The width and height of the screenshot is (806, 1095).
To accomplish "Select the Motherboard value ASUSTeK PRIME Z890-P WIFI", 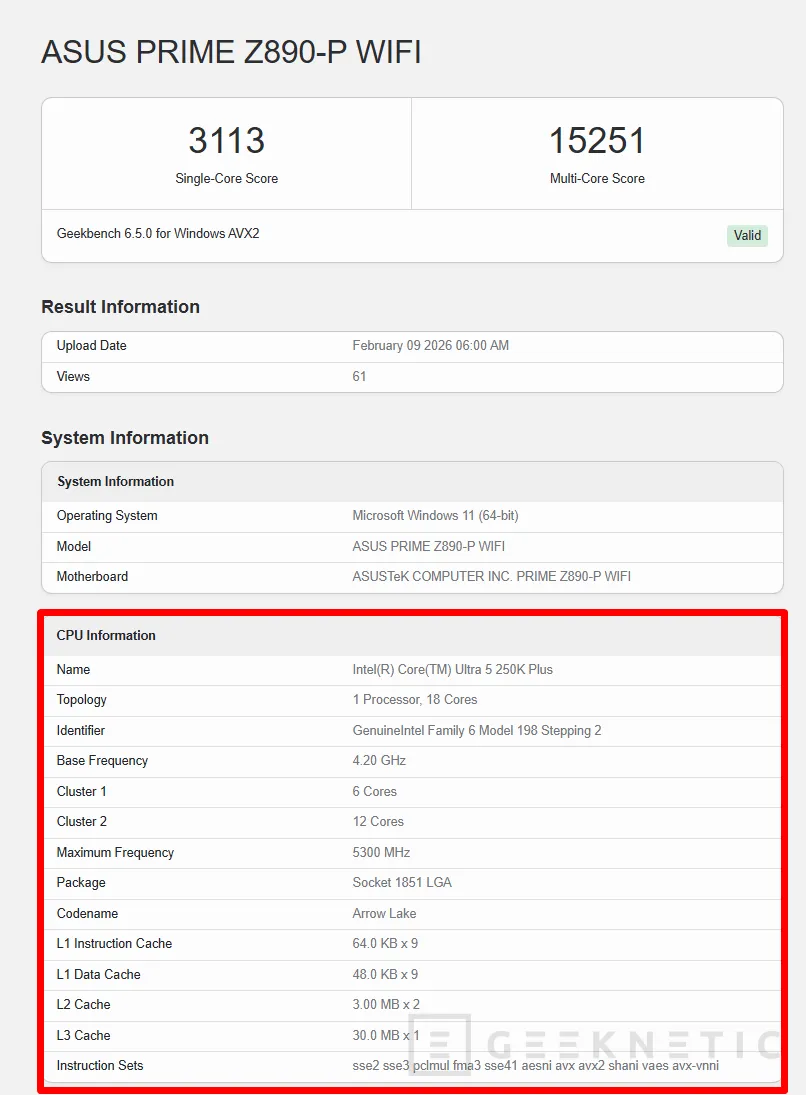I will [491, 576].
